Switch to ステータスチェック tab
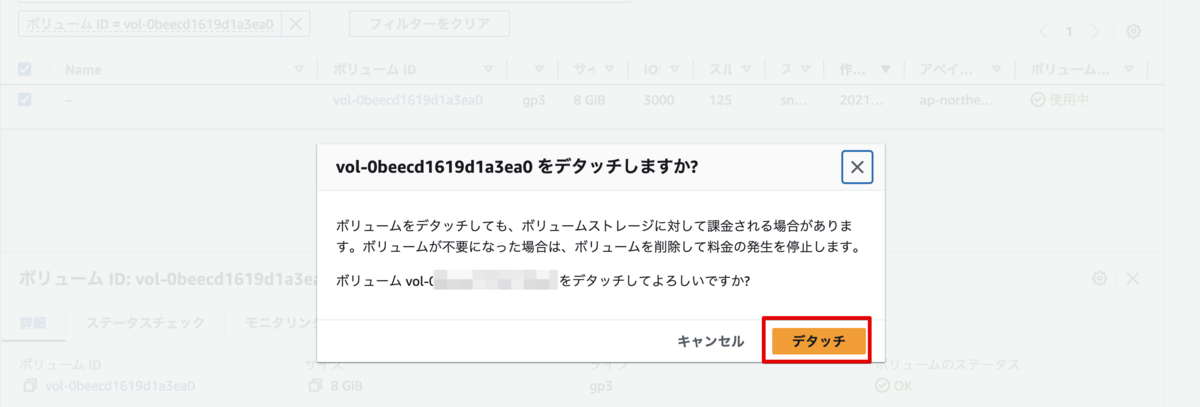The image size is (1200, 407). [145, 323]
